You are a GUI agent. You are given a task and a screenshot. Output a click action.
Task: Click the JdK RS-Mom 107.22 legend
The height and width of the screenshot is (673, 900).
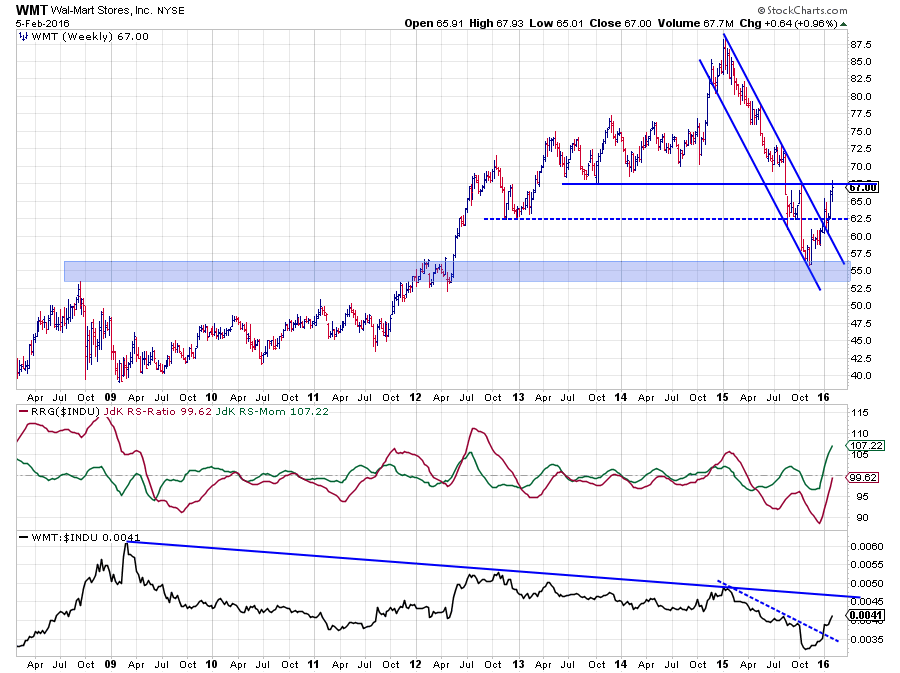coord(272,411)
